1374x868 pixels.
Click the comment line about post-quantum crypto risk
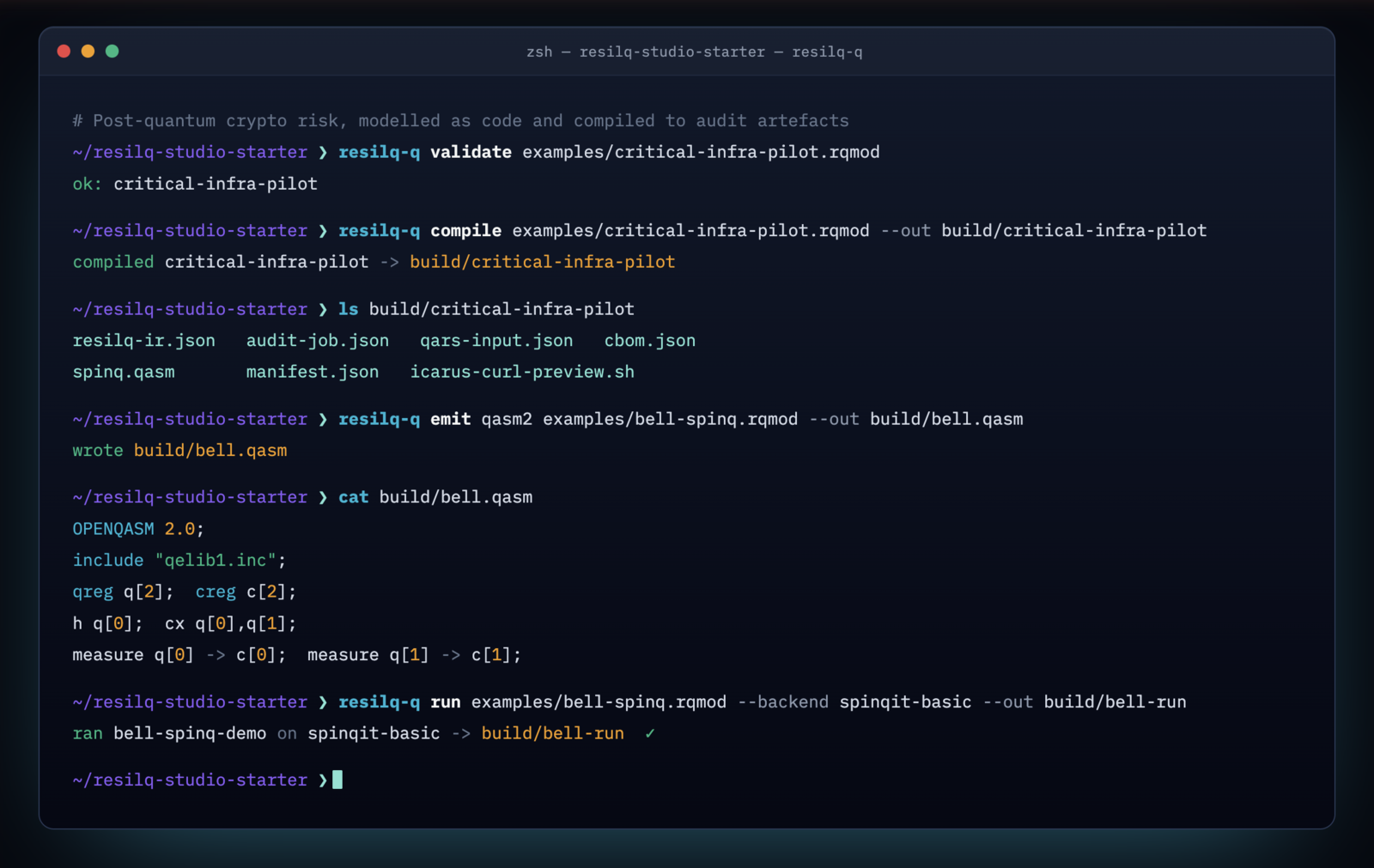460,121
